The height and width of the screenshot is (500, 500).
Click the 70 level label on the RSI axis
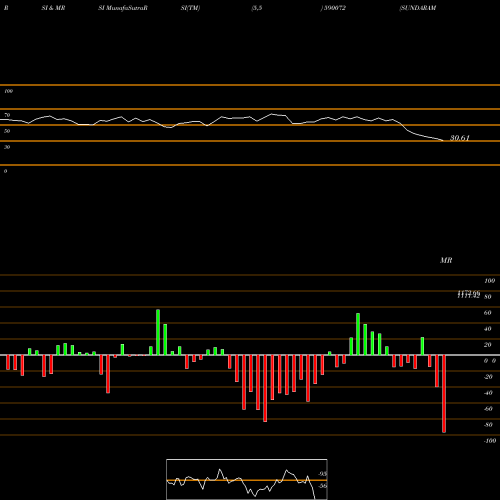click(7, 115)
